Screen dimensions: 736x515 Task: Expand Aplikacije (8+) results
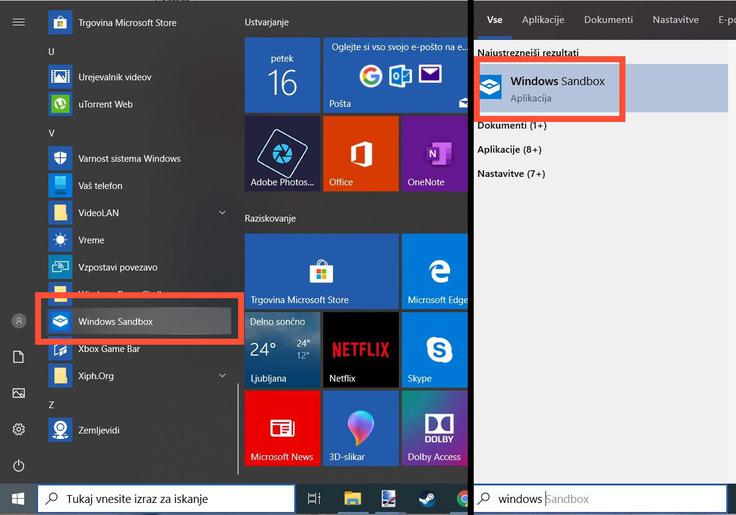click(509, 150)
